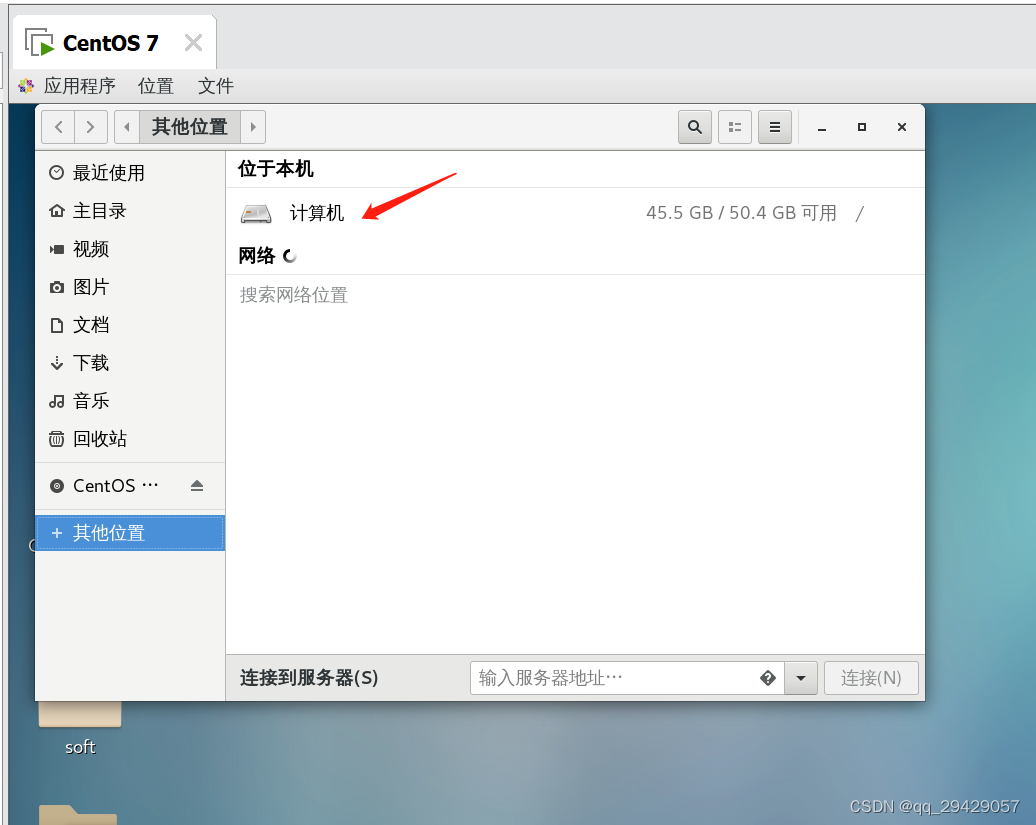Toggle the search bar
The height and width of the screenshot is (825, 1036).
click(x=694, y=127)
